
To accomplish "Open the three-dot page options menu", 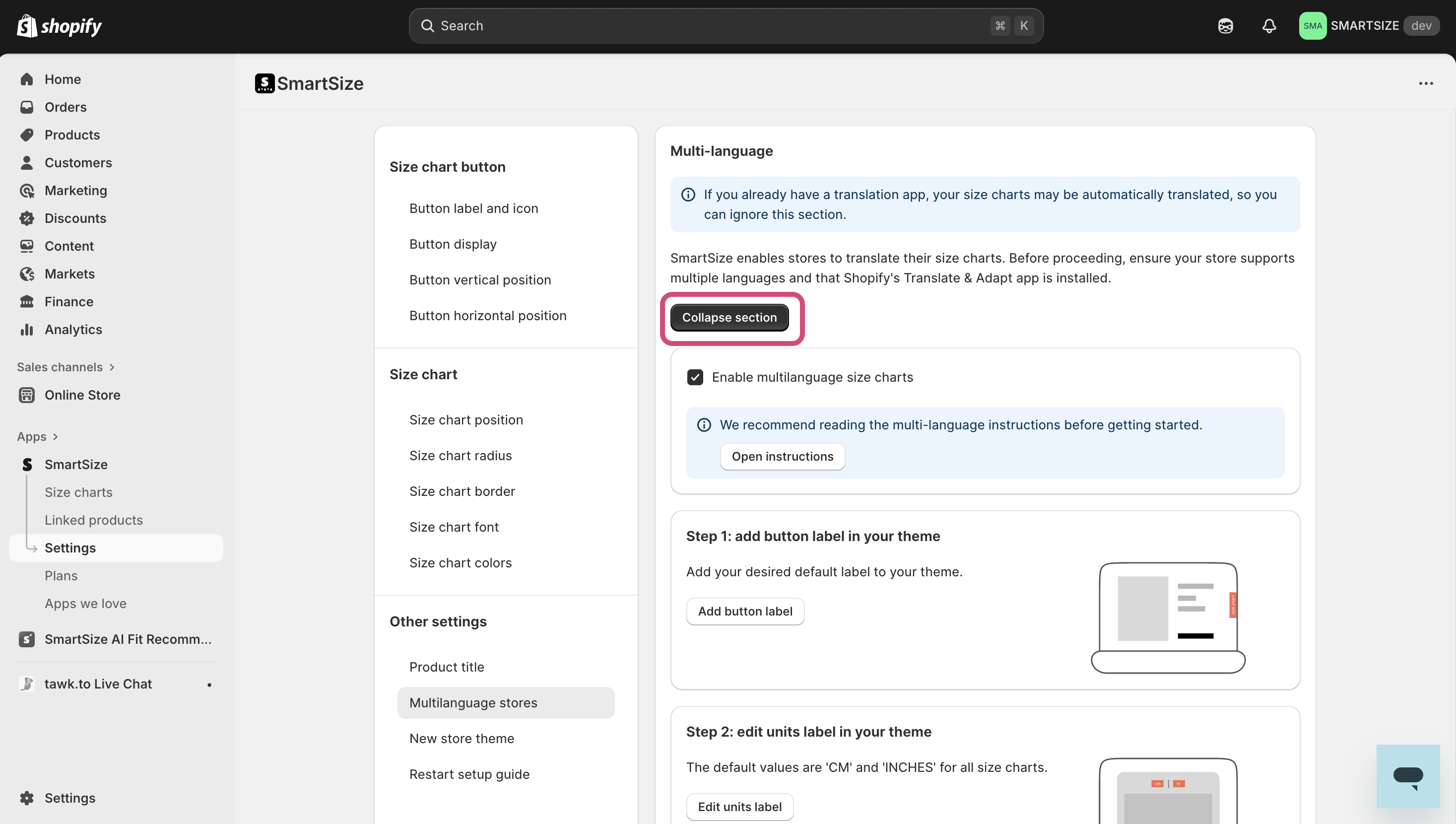I will click(x=1425, y=84).
